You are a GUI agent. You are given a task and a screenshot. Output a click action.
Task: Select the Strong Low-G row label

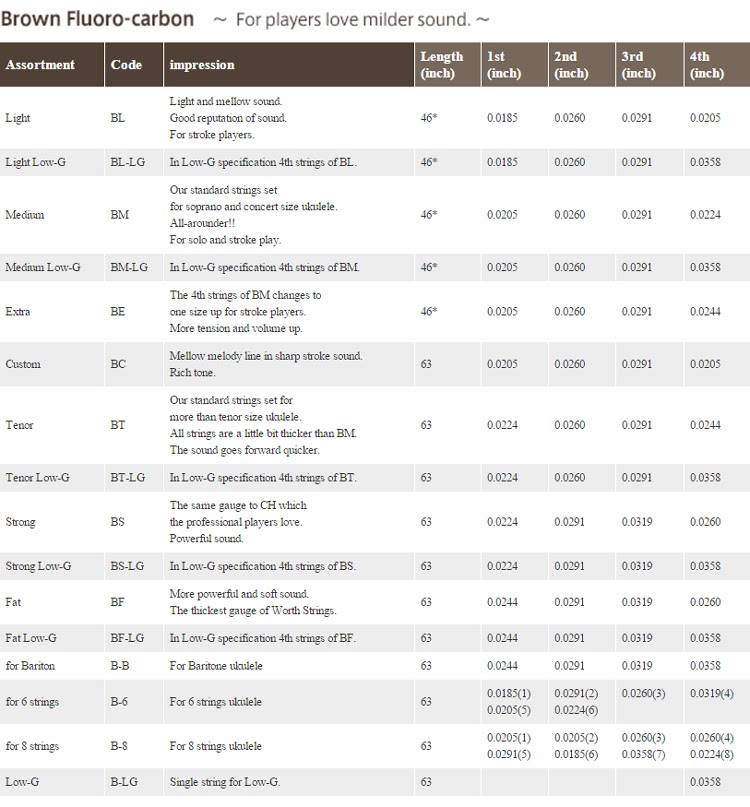coord(38,566)
